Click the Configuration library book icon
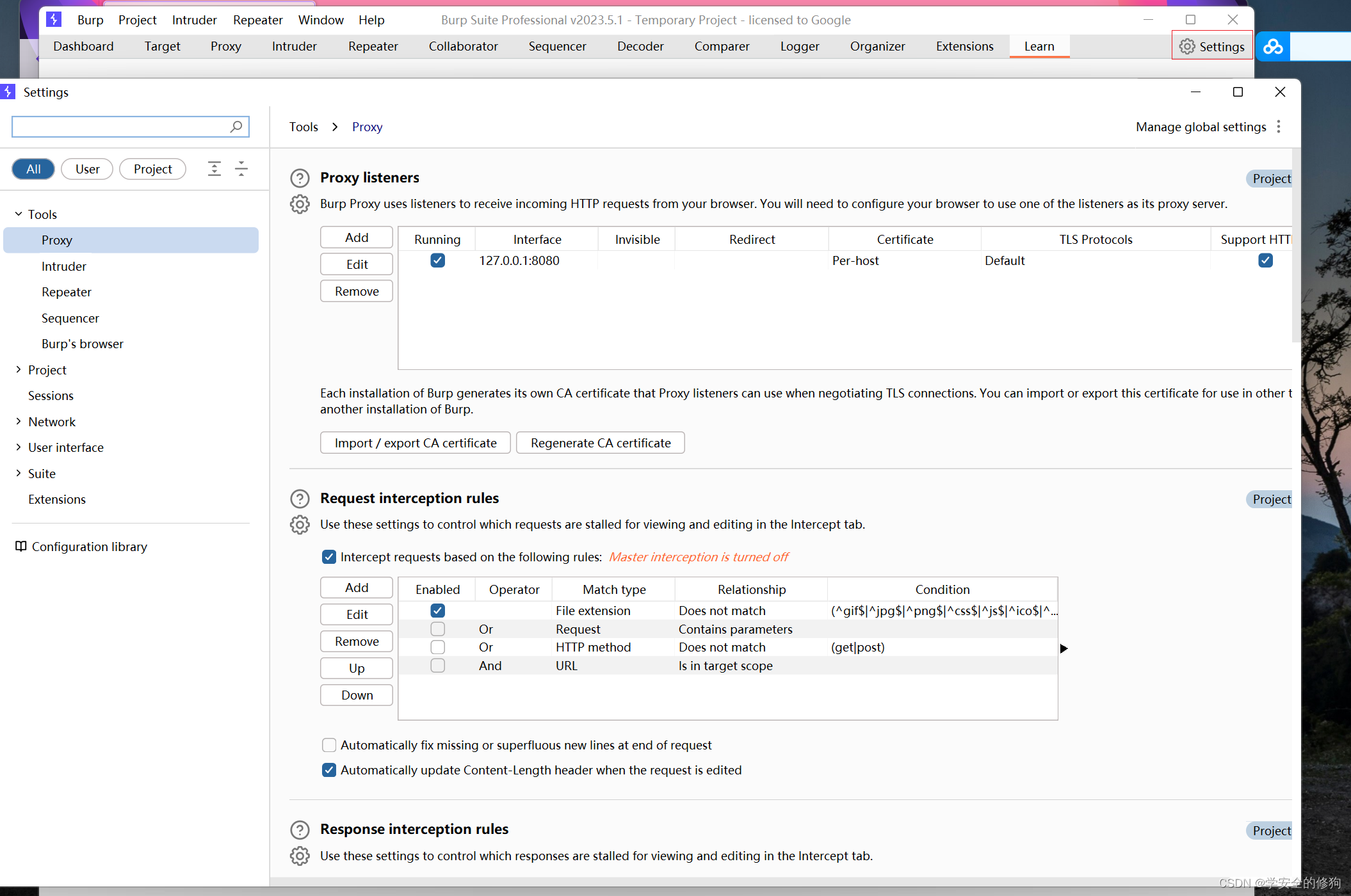This screenshot has width=1351, height=896. point(21,547)
